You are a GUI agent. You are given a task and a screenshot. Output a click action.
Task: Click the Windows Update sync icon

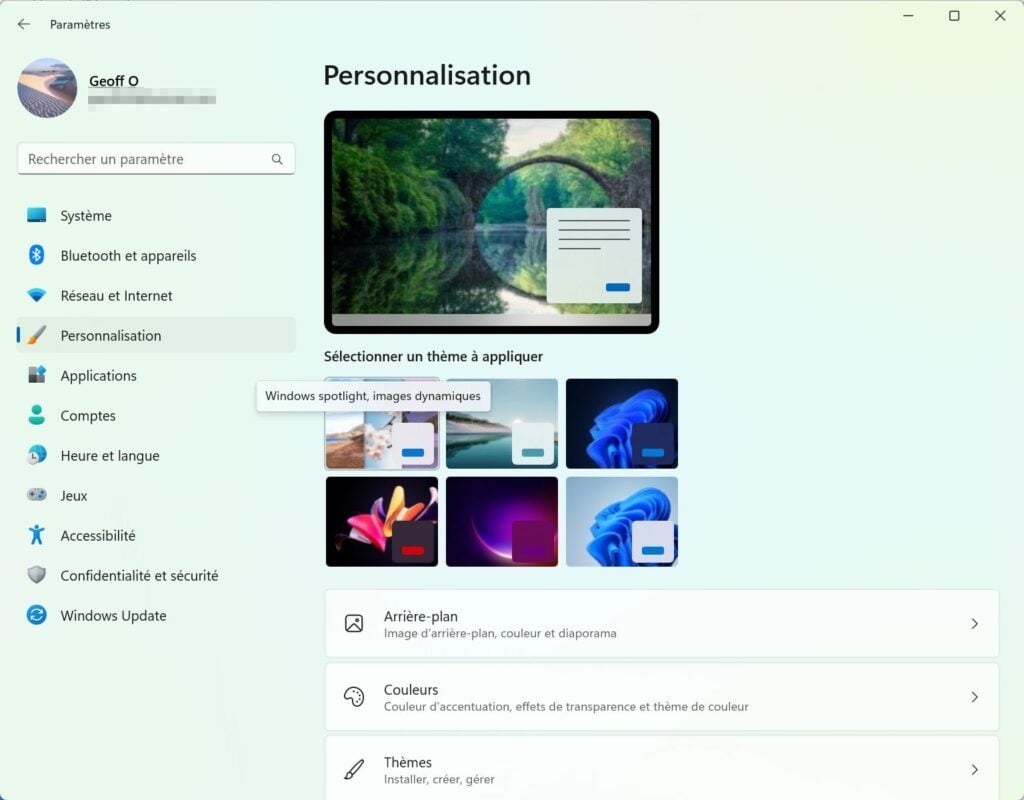tap(37, 615)
